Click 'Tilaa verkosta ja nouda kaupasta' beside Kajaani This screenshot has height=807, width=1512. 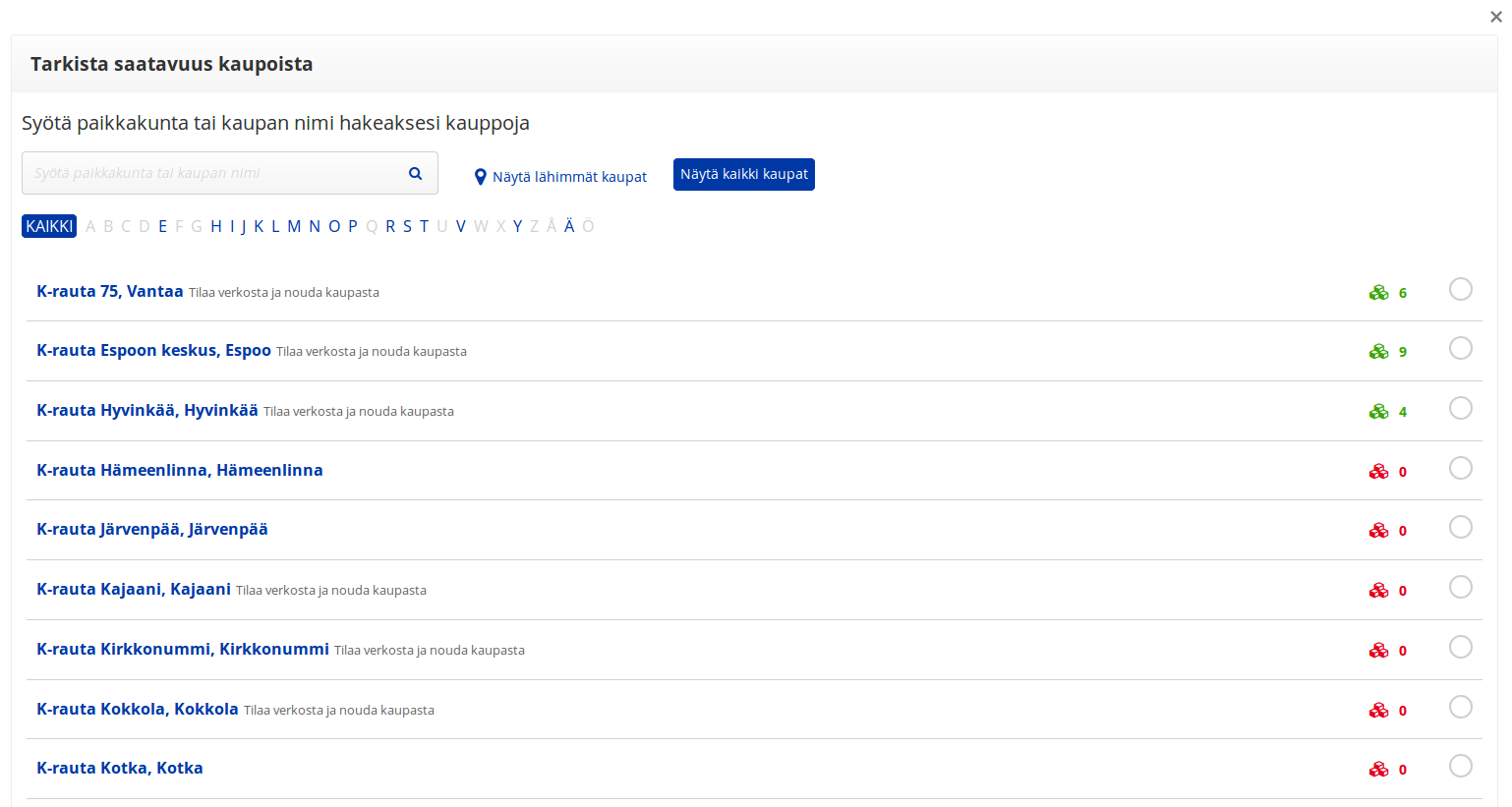(x=331, y=591)
